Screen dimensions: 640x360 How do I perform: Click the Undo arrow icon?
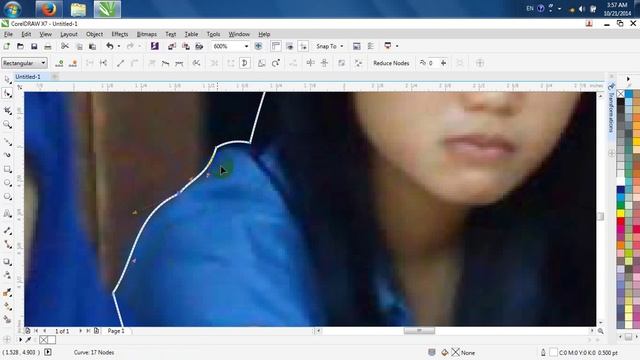pos(109,46)
